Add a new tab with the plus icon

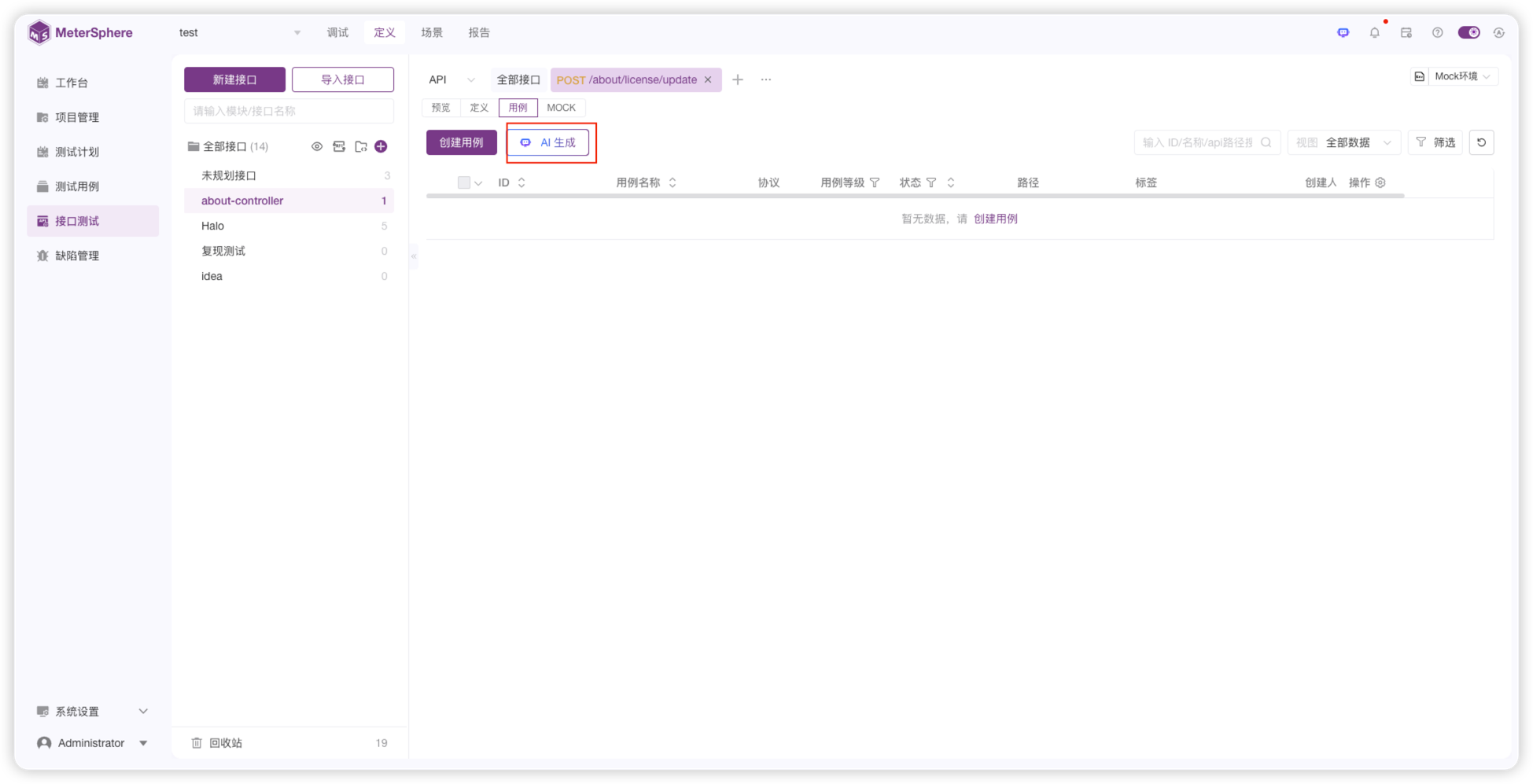pyautogui.click(x=738, y=79)
